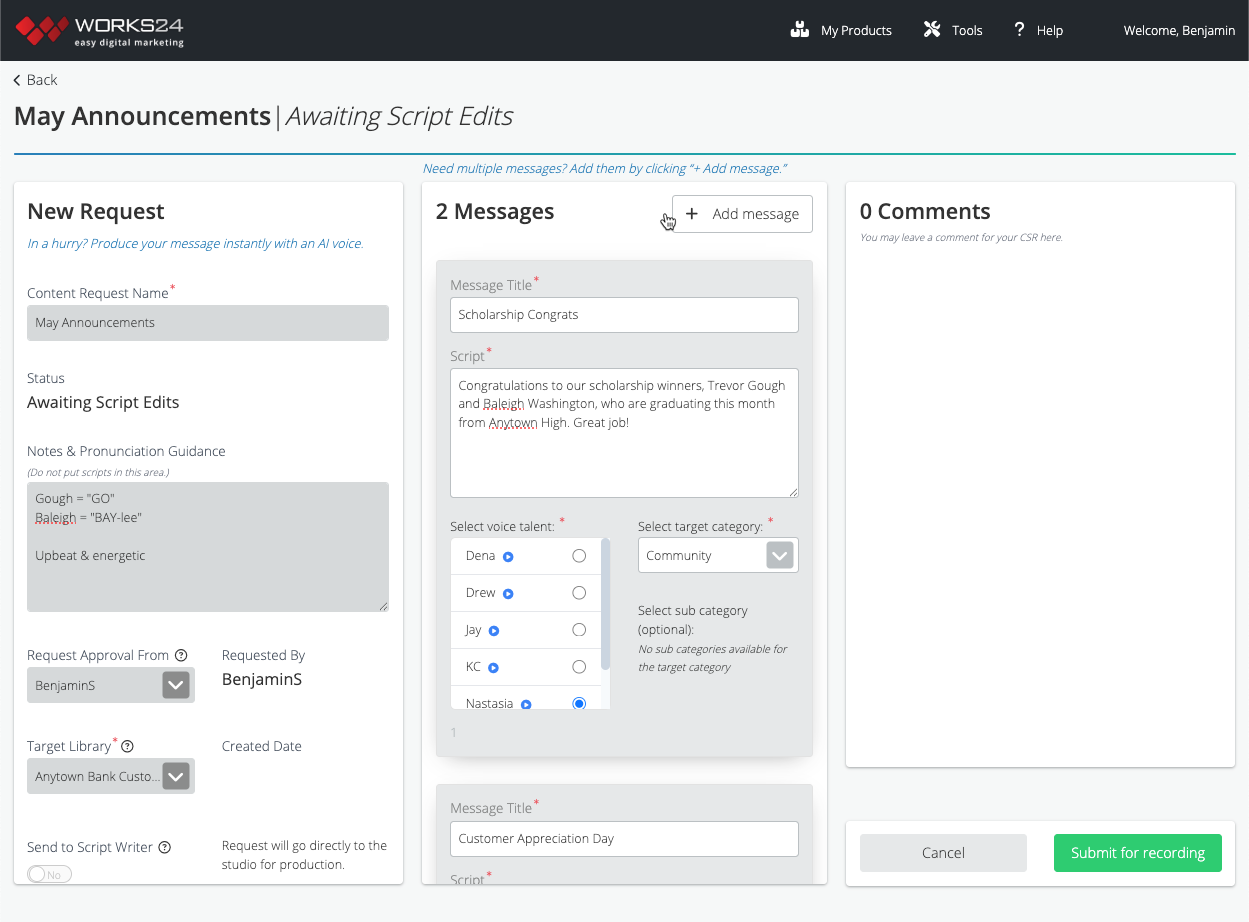
Task: Click help icon beside Request Approval From
Action: pyautogui.click(x=181, y=655)
